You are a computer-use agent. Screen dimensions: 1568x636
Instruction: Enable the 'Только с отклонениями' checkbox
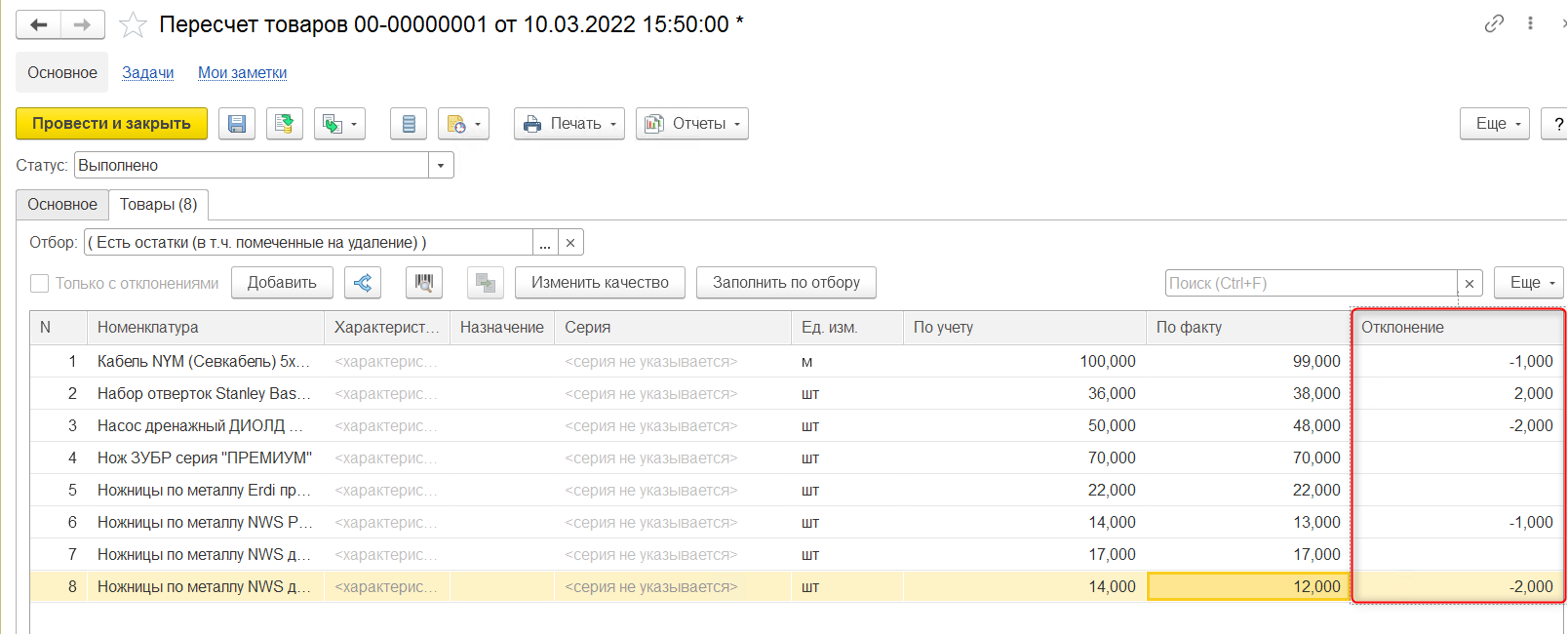40,283
